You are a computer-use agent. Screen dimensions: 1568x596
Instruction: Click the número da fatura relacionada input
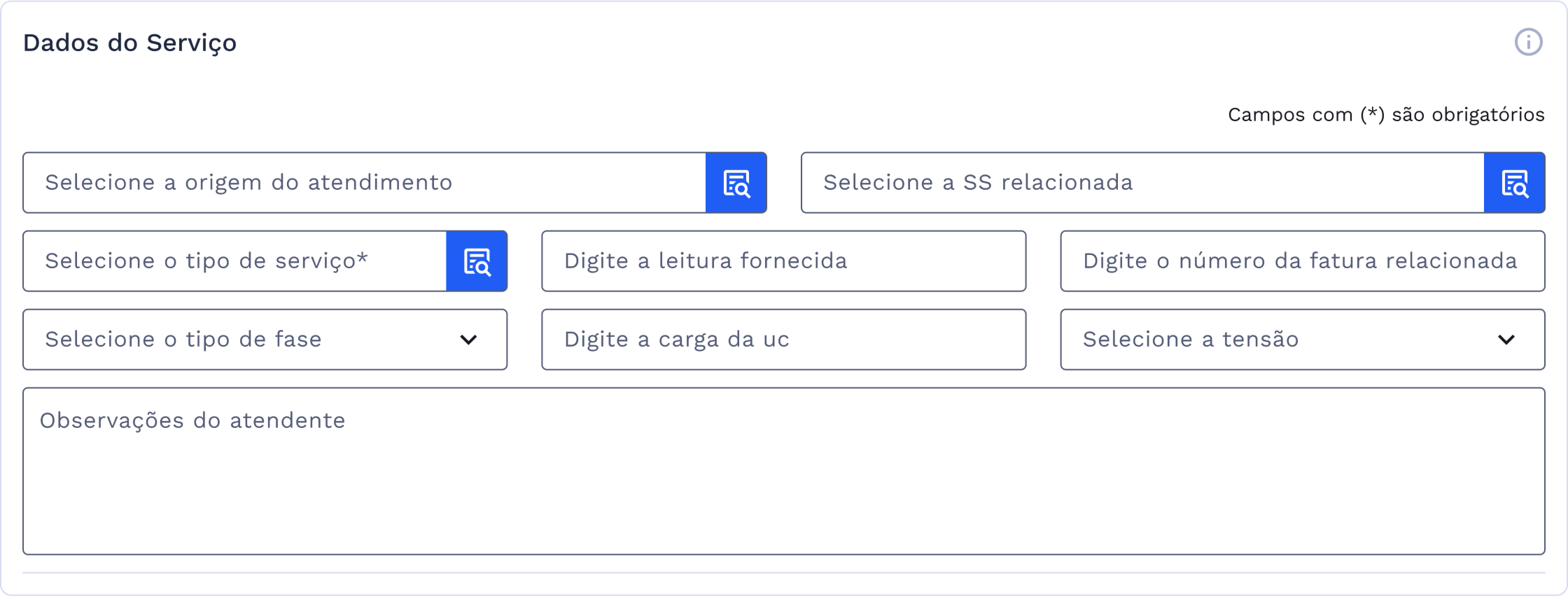coord(1302,261)
